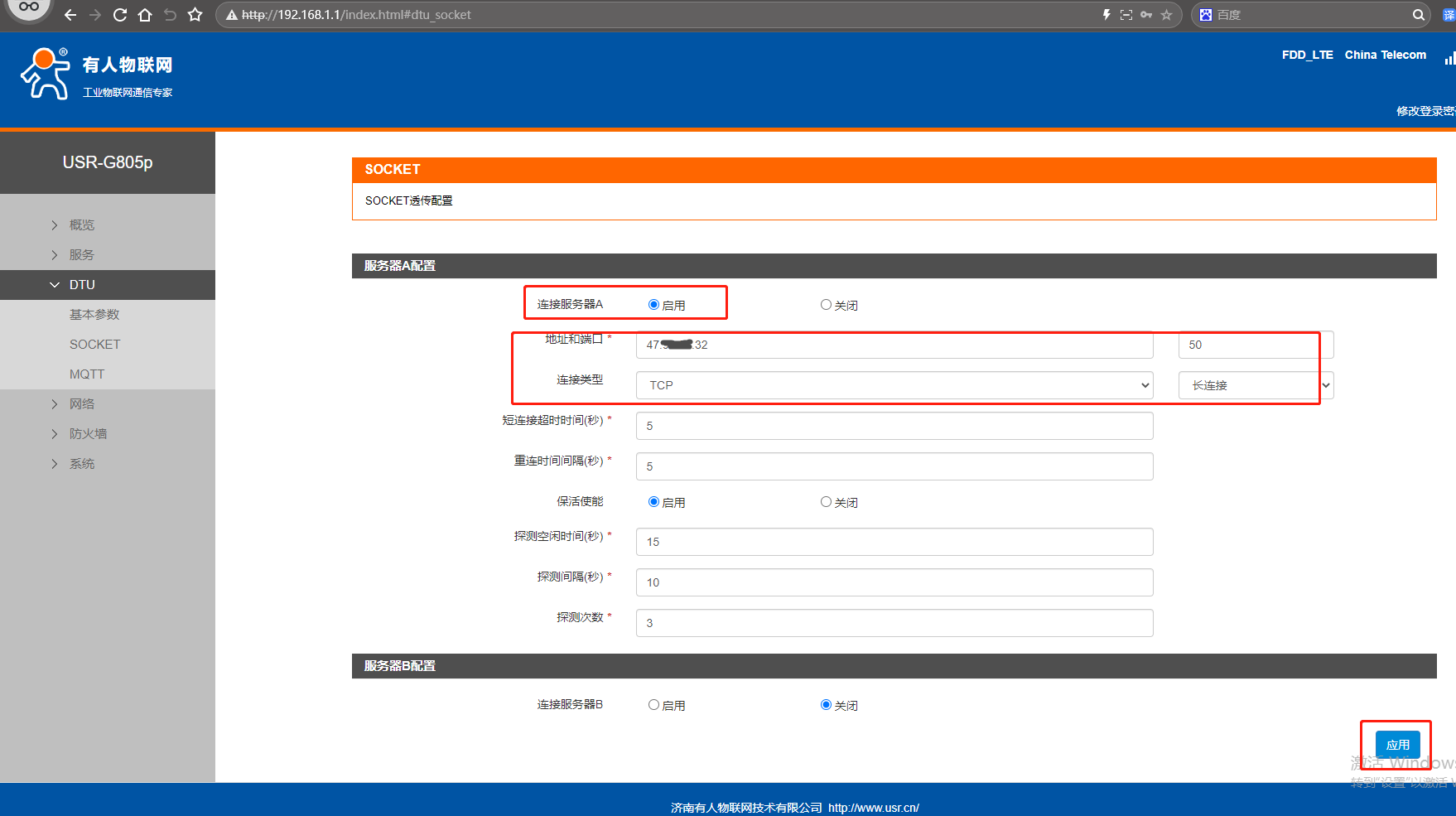Expand the 网络 sidebar section
1456x816 pixels.
[82, 404]
